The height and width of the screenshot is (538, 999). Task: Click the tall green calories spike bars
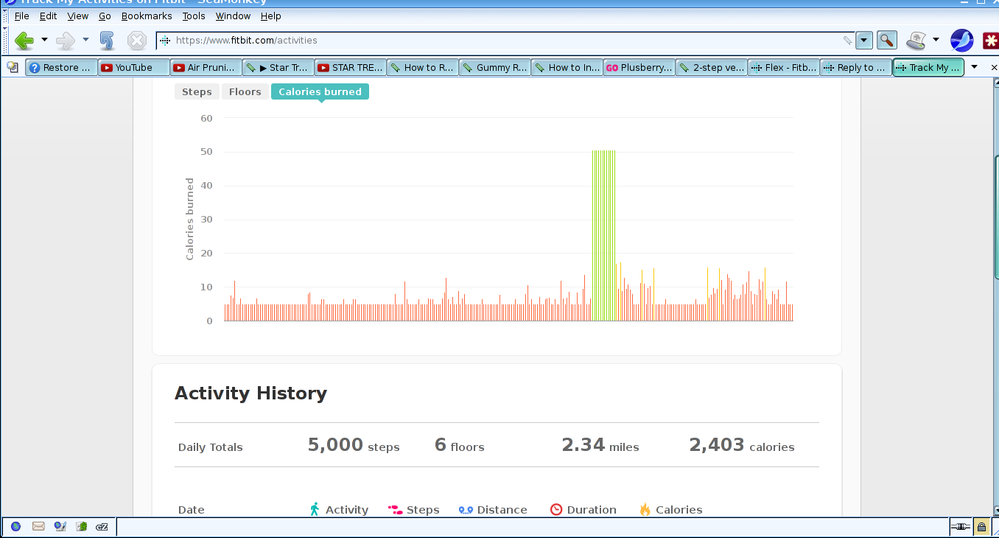coord(603,236)
